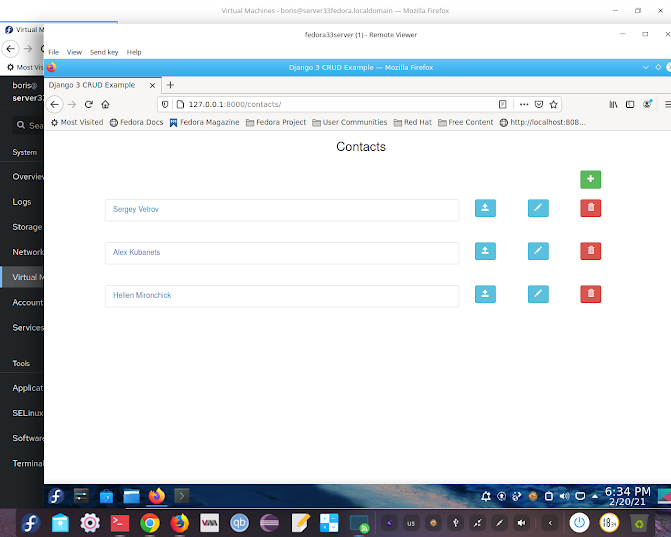Screen dimensions: 671x537
Task: Open Most Visited bookmark in inner Firefox
Action: (77, 122)
